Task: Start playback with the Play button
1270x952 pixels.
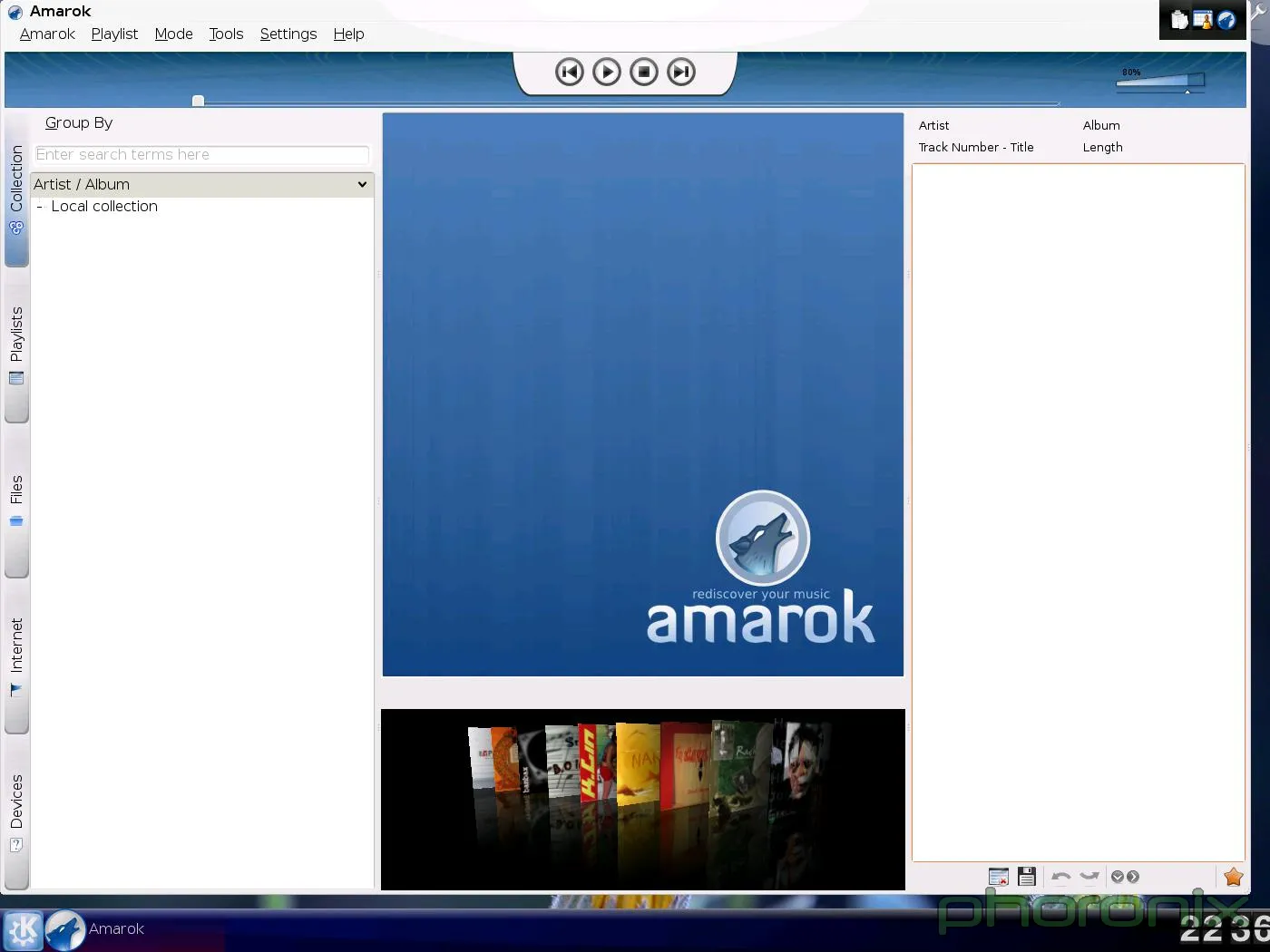Action: (607, 72)
